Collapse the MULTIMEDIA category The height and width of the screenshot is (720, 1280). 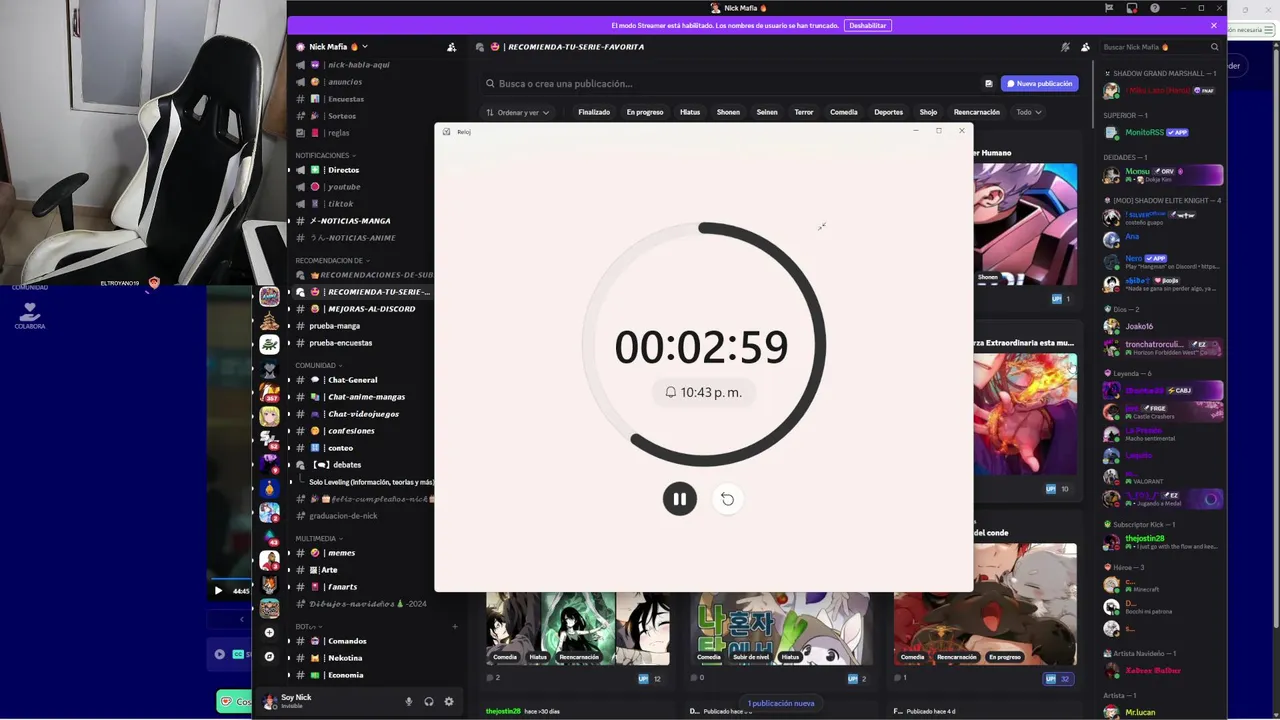pyautogui.click(x=318, y=539)
